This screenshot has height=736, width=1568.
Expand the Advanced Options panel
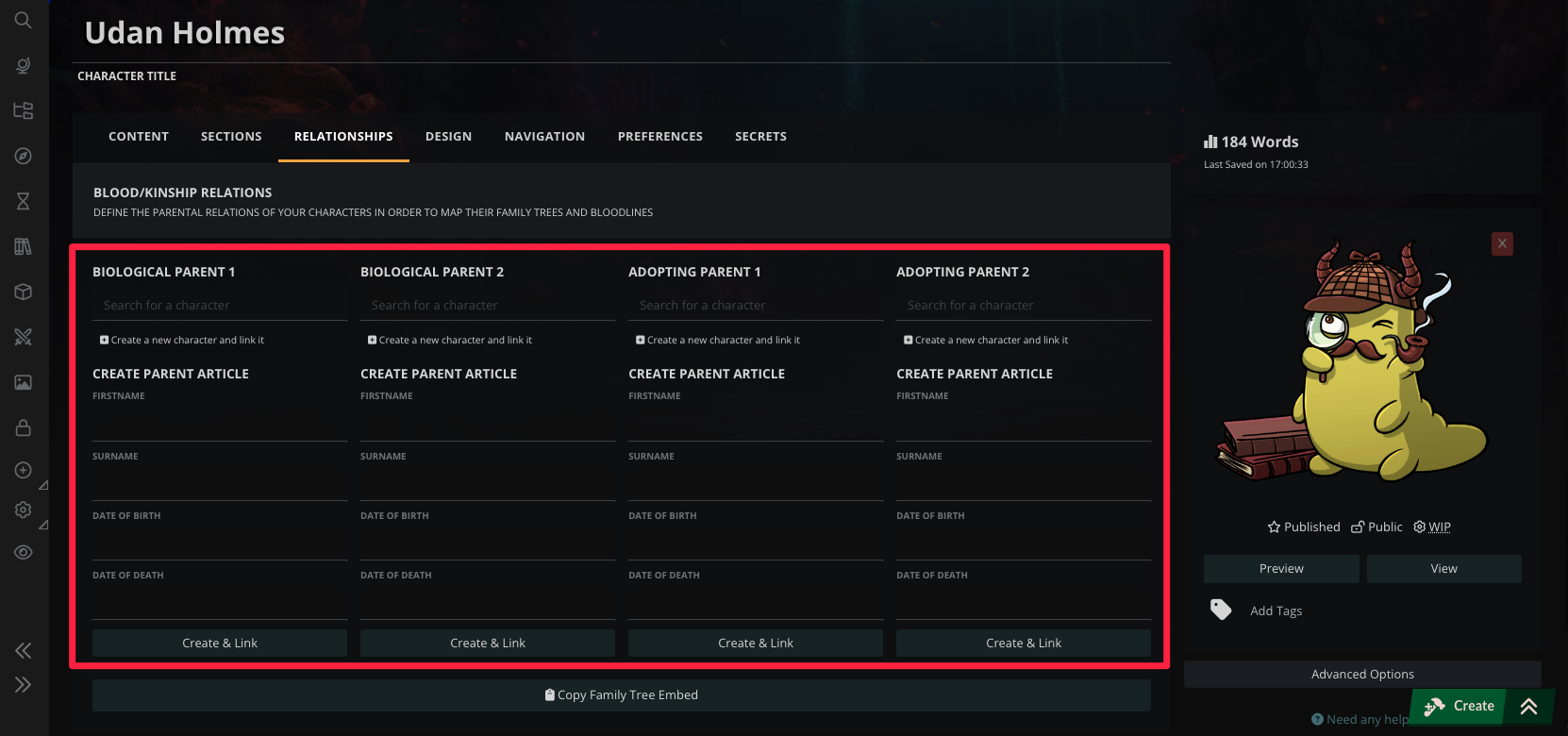(x=1361, y=674)
